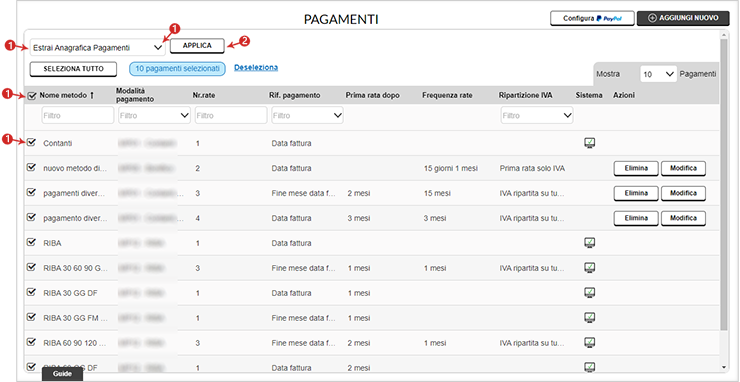
Task: Uncheck the RIBA 30 60 90 G... checkbox
Action: [x=32, y=267]
